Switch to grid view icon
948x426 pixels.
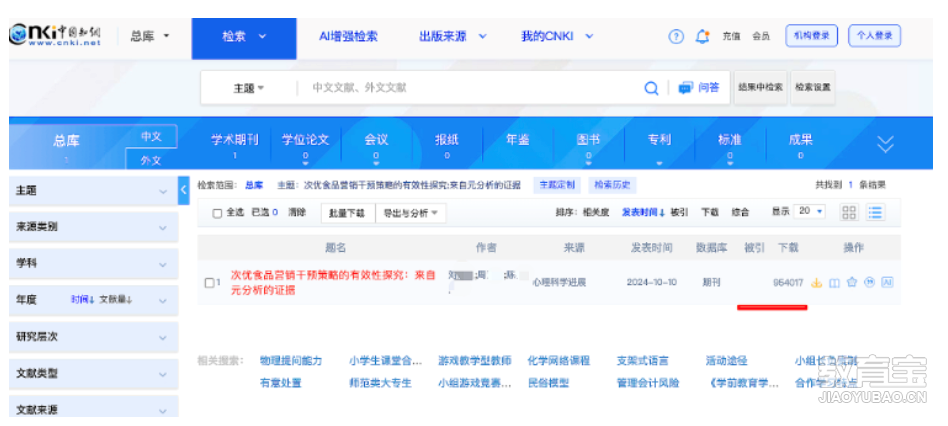[x=849, y=212]
